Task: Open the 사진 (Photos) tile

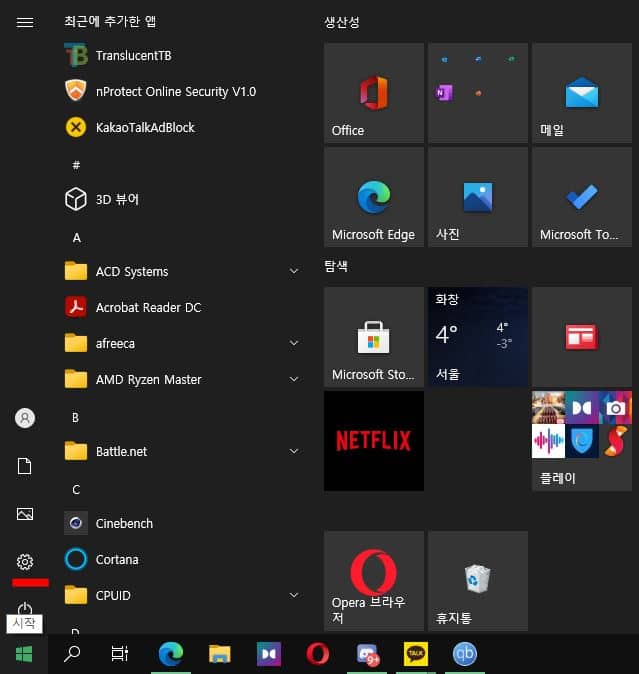Action: point(478,197)
